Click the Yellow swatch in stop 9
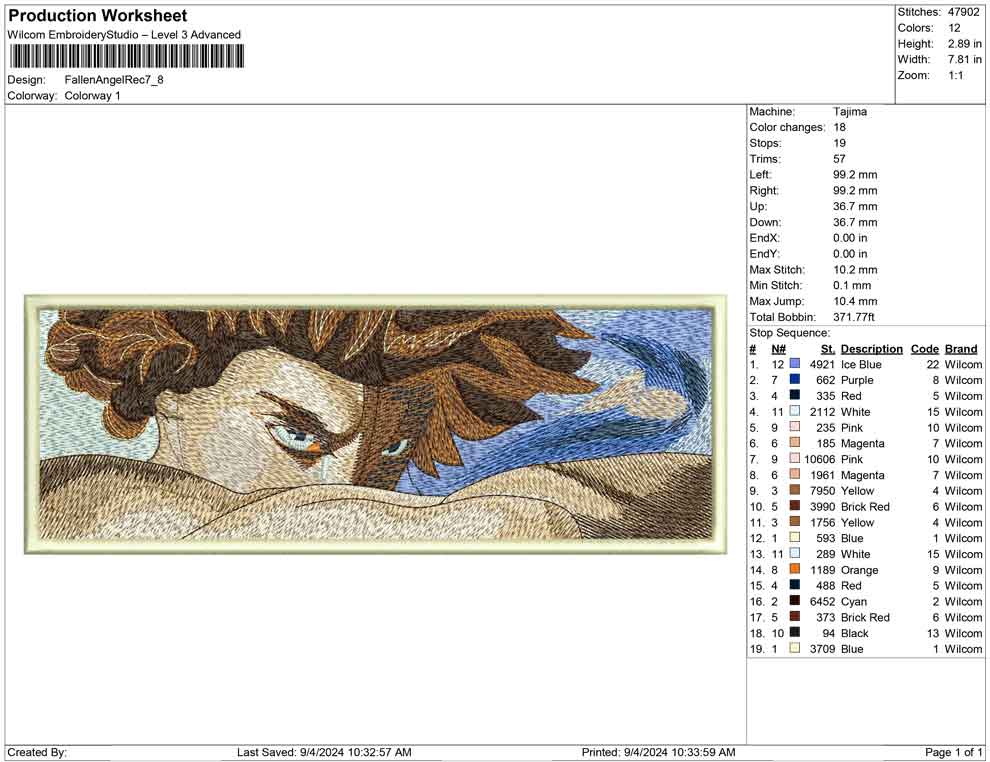The image size is (990, 762). pyautogui.click(x=794, y=491)
